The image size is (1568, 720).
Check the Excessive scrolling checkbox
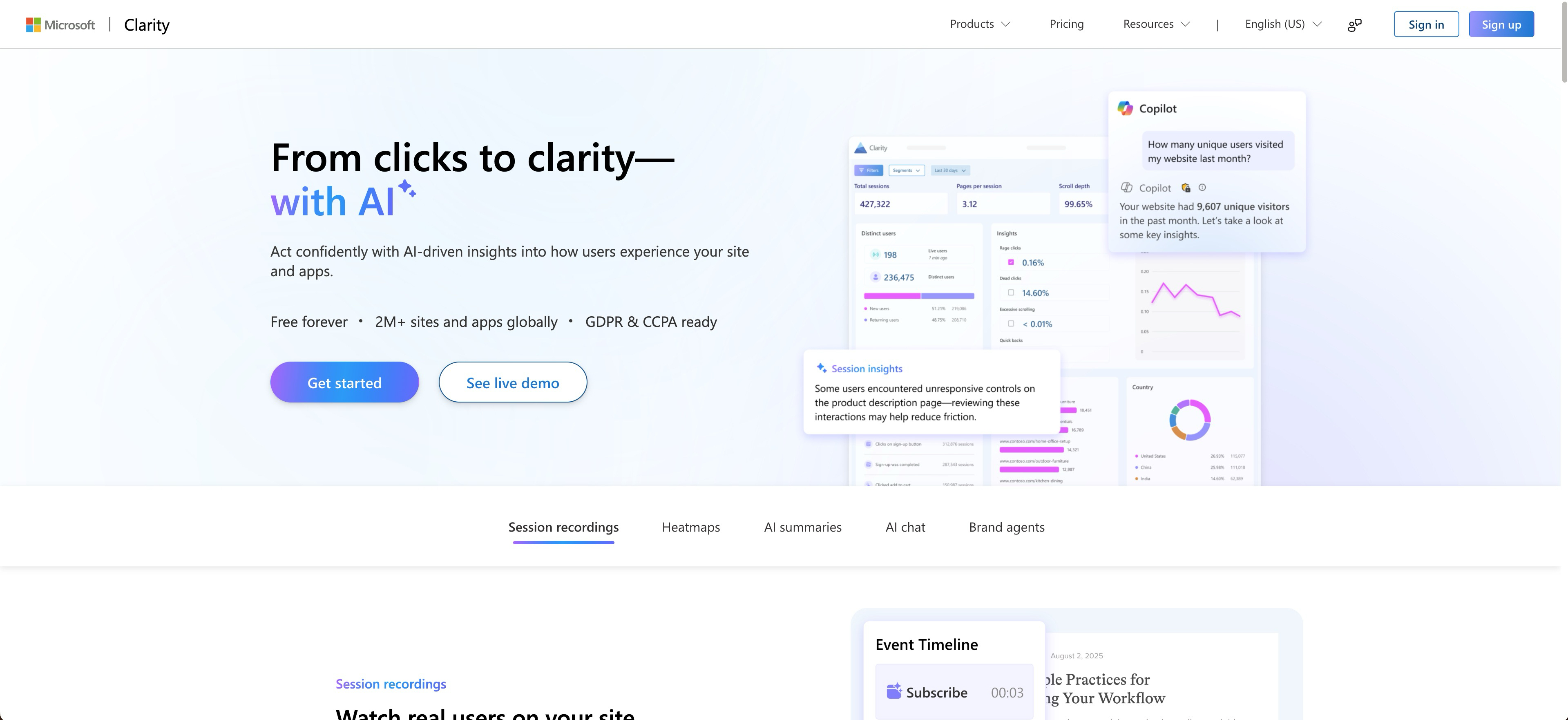1011,324
